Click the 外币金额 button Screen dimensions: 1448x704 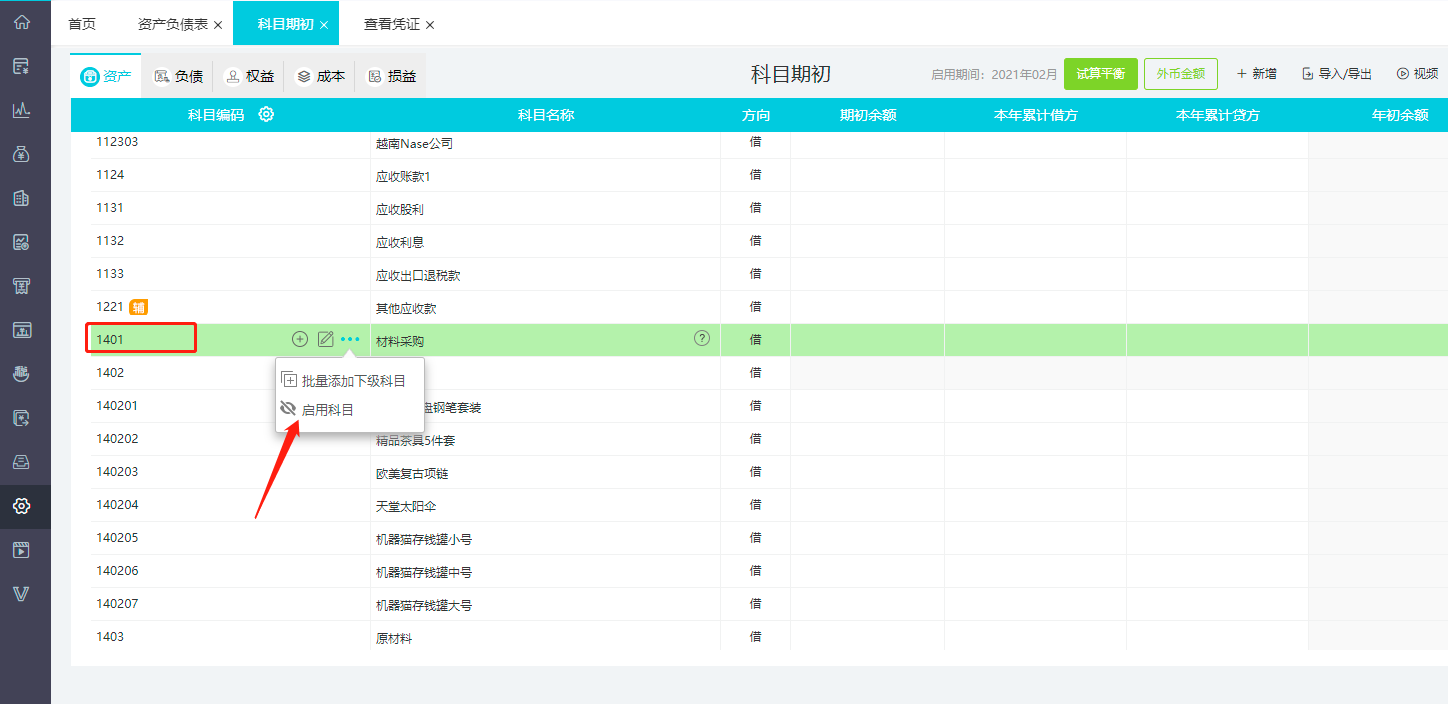coord(1180,74)
